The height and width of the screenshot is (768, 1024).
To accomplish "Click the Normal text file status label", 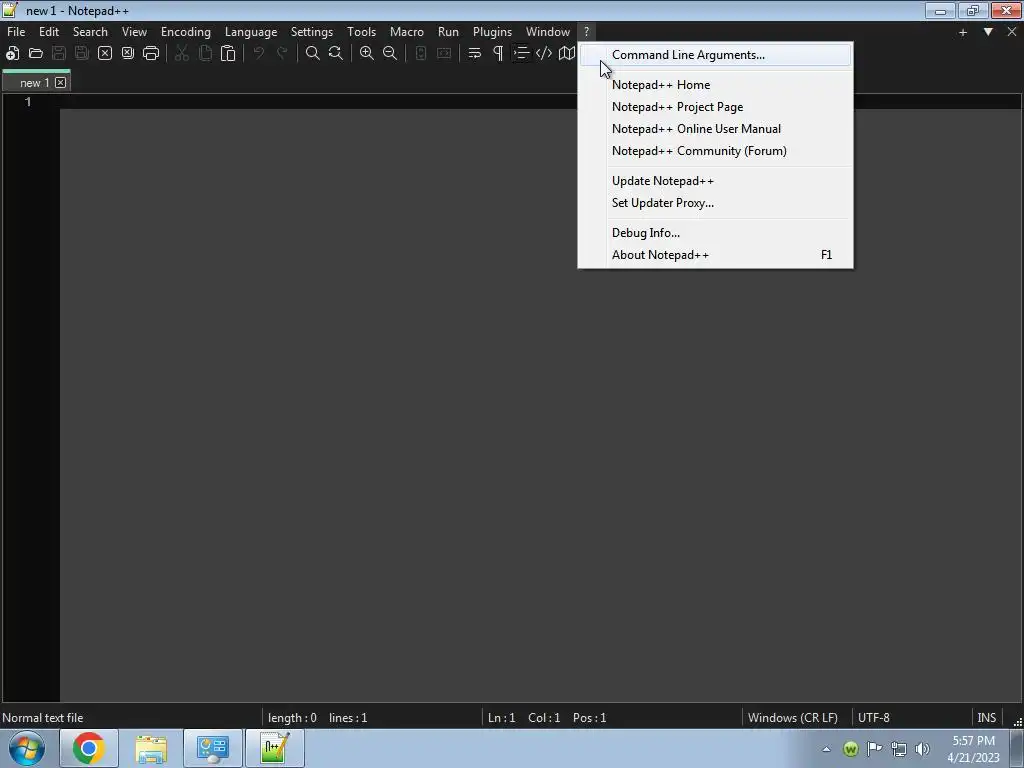I will point(43,718).
